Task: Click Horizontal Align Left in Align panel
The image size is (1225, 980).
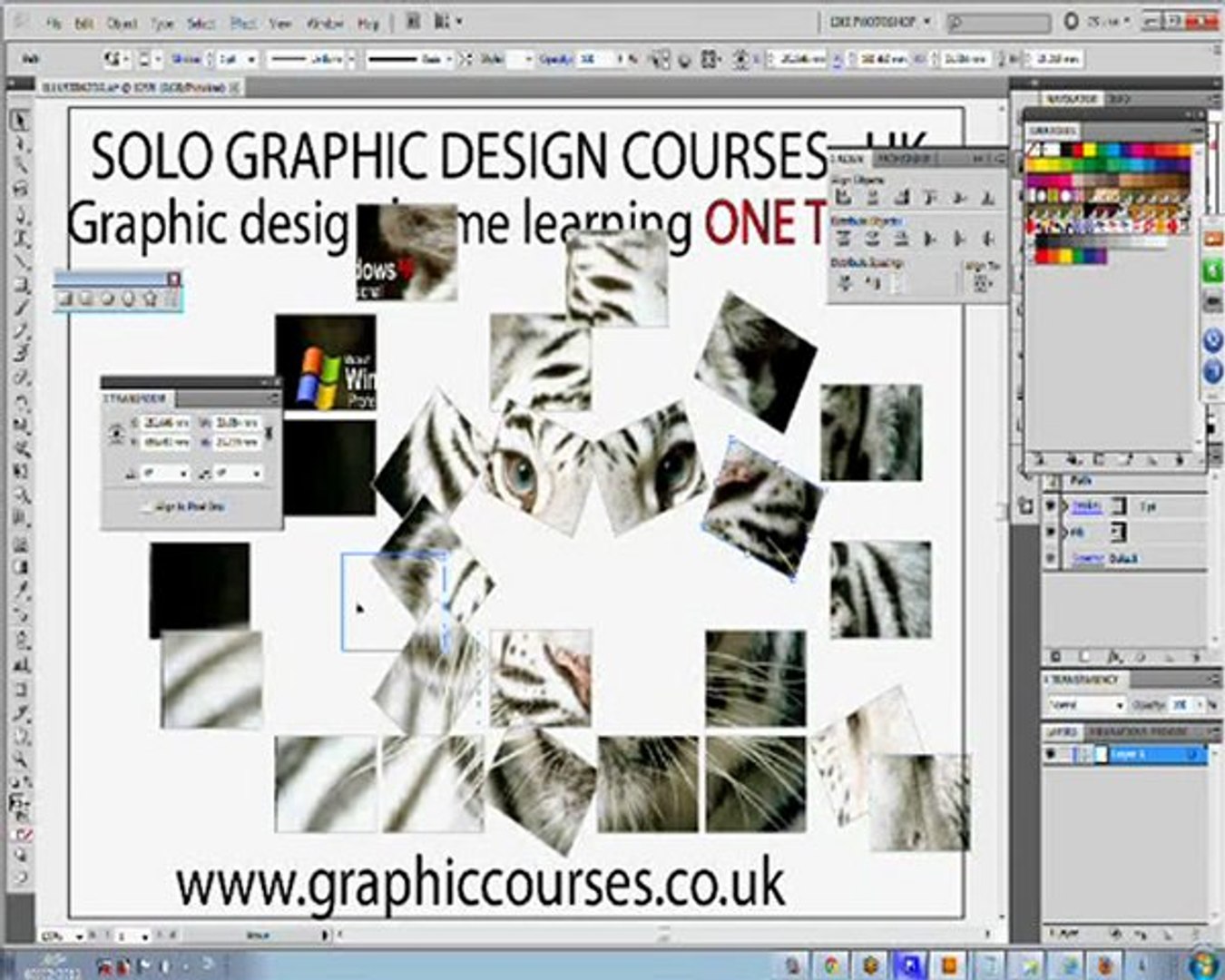Action: pyautogui.click(x=843, y=197)
